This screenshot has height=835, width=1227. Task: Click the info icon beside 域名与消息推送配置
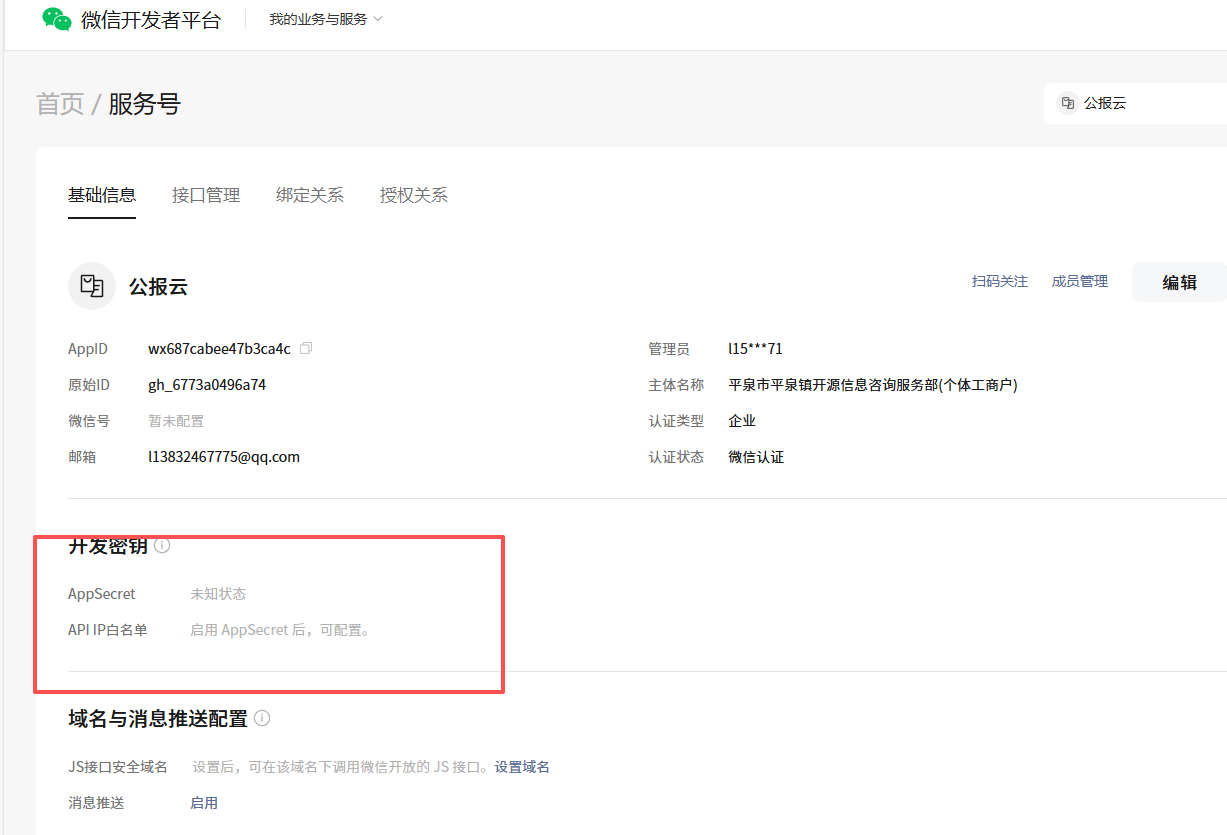[262, 718]
